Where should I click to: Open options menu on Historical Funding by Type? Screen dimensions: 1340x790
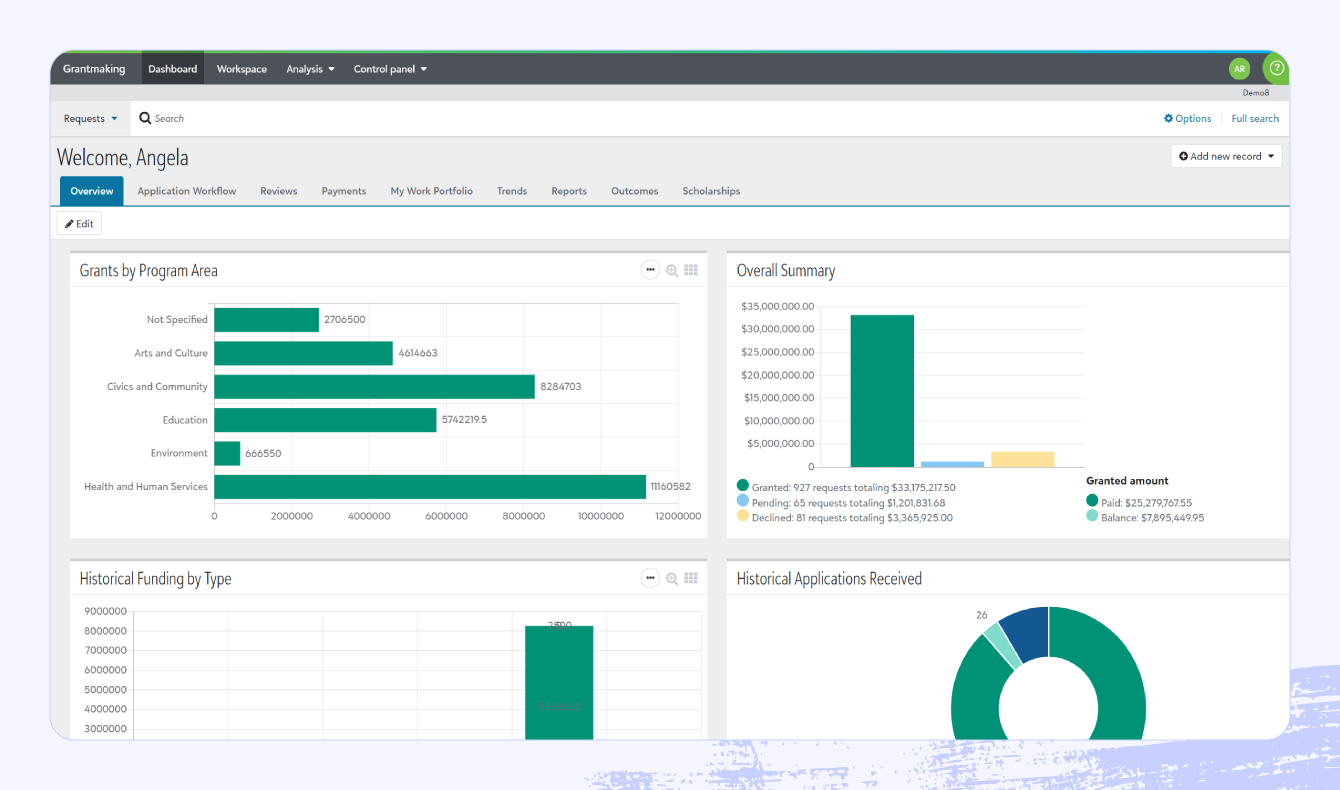(650, 578)
